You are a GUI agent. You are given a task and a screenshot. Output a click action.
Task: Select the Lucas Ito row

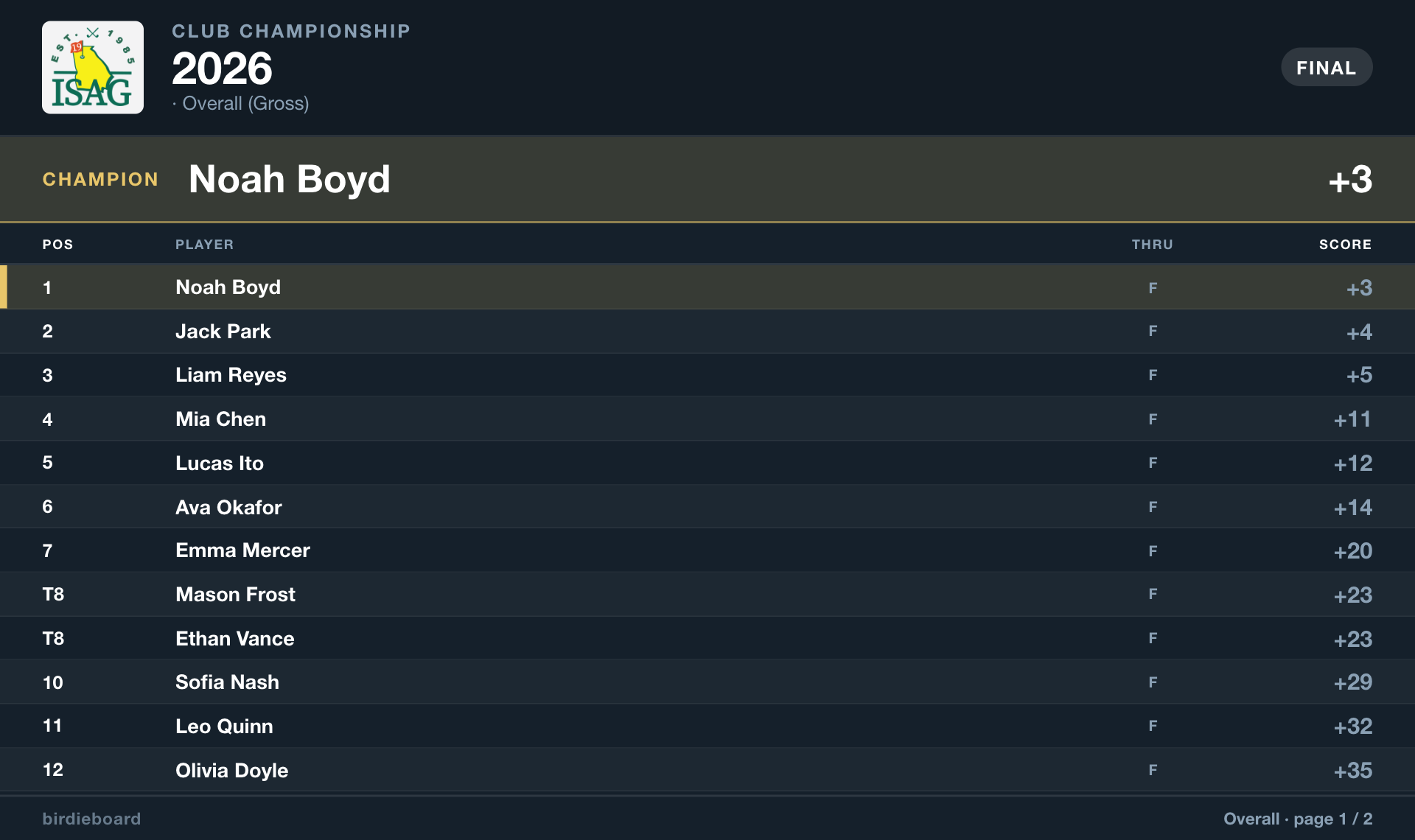click(x=707, y=463)
